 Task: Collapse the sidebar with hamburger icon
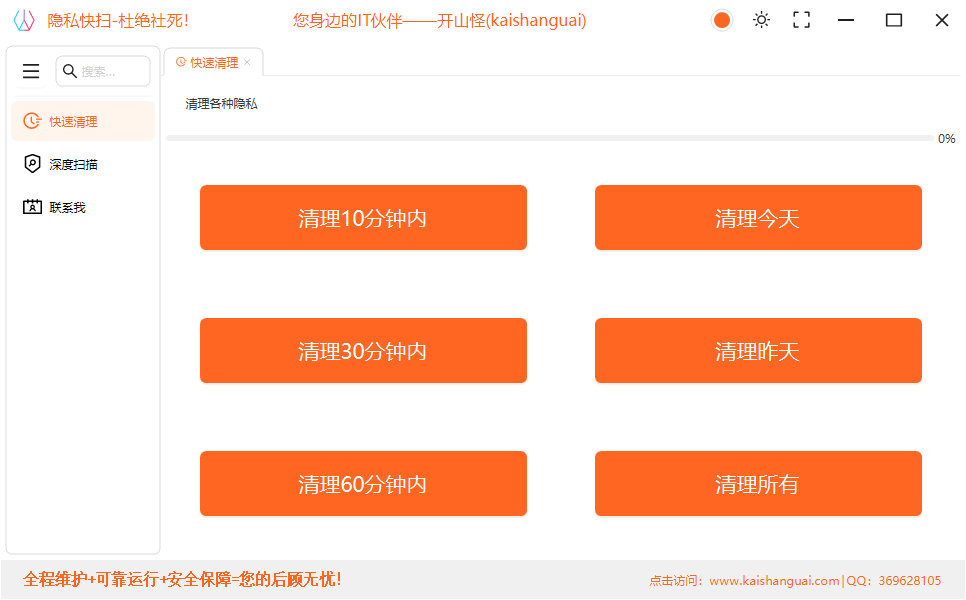31,71
